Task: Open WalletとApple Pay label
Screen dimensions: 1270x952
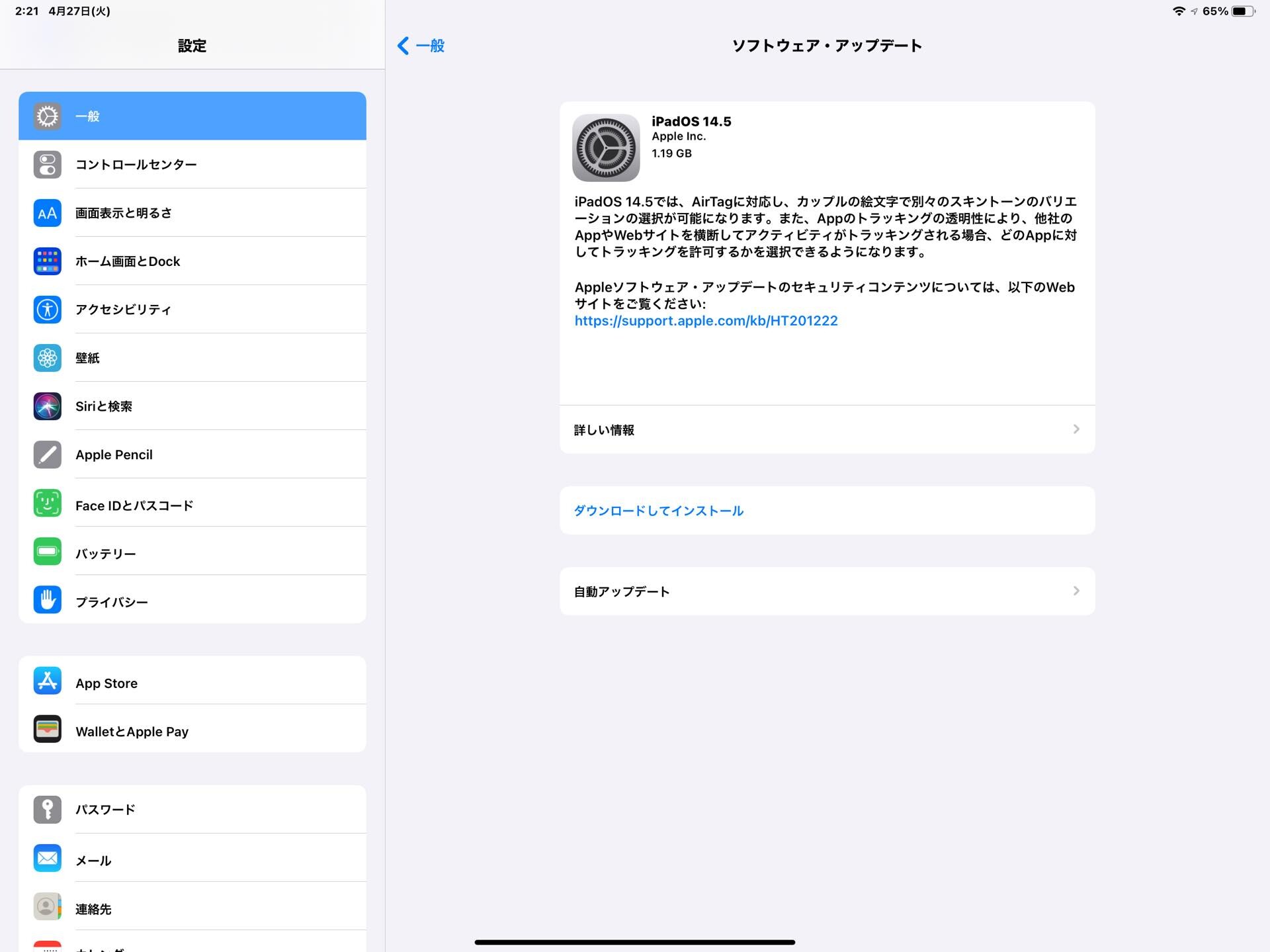Action: pyautogui.click(x=132, y=732)
